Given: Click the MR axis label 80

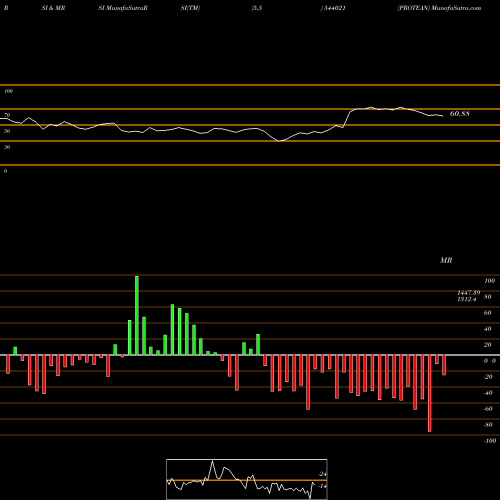Looking at the screenshot, I should click(488, 297).
